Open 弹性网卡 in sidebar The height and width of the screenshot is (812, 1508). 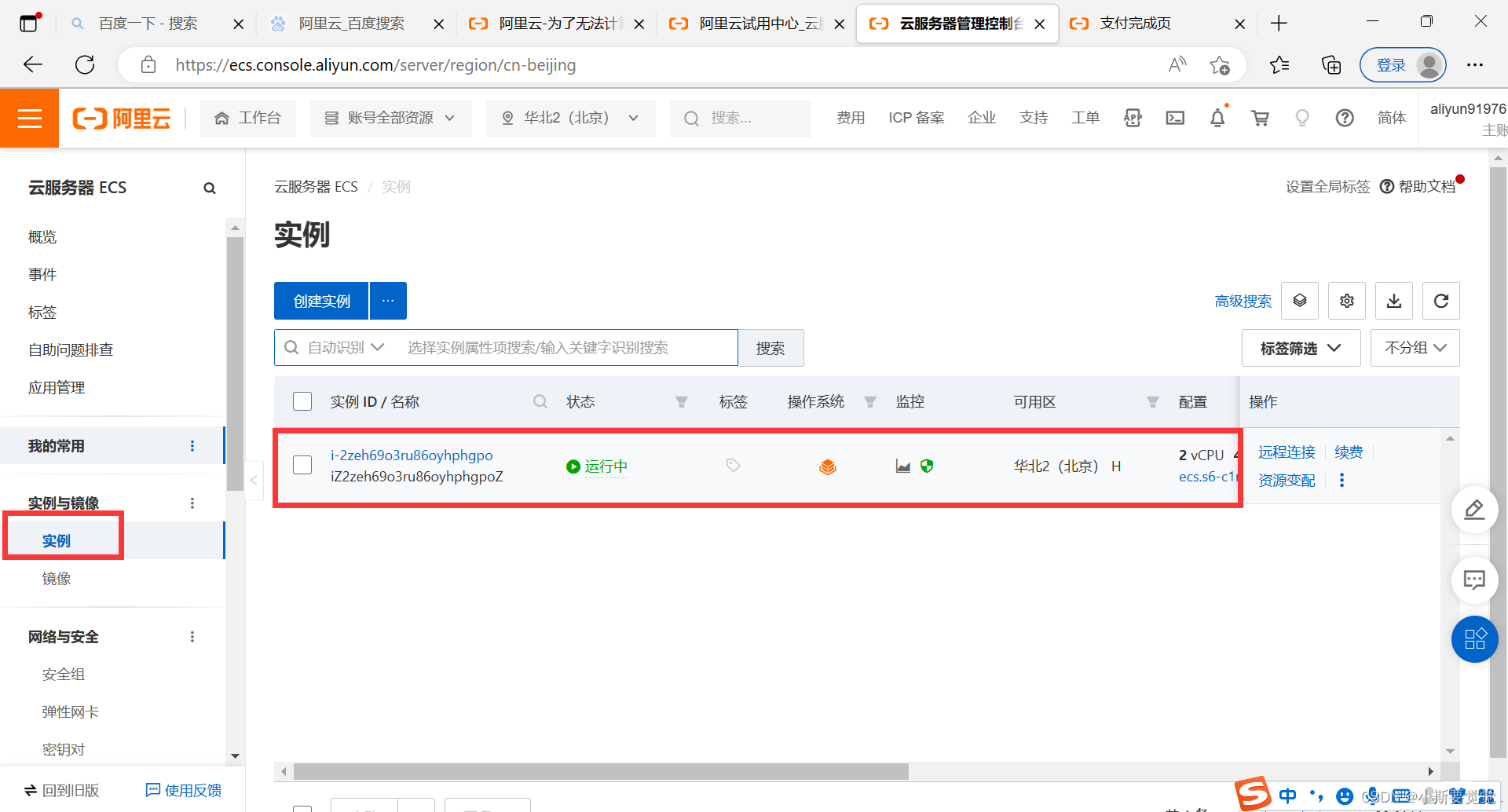(71, 712)
